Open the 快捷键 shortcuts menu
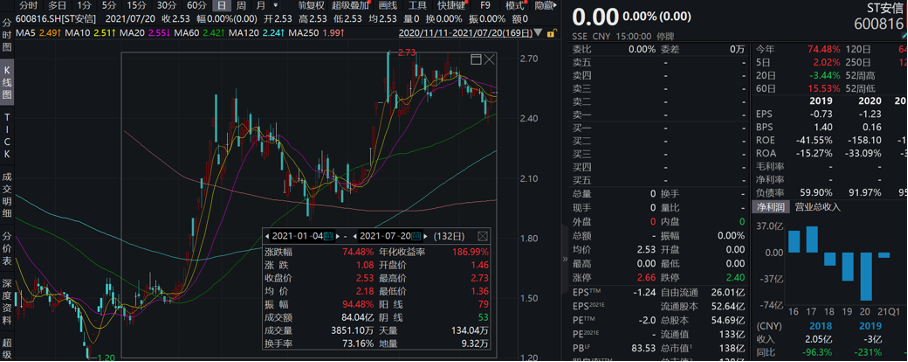This screenshot has width=908, height=362. (452, 6)
